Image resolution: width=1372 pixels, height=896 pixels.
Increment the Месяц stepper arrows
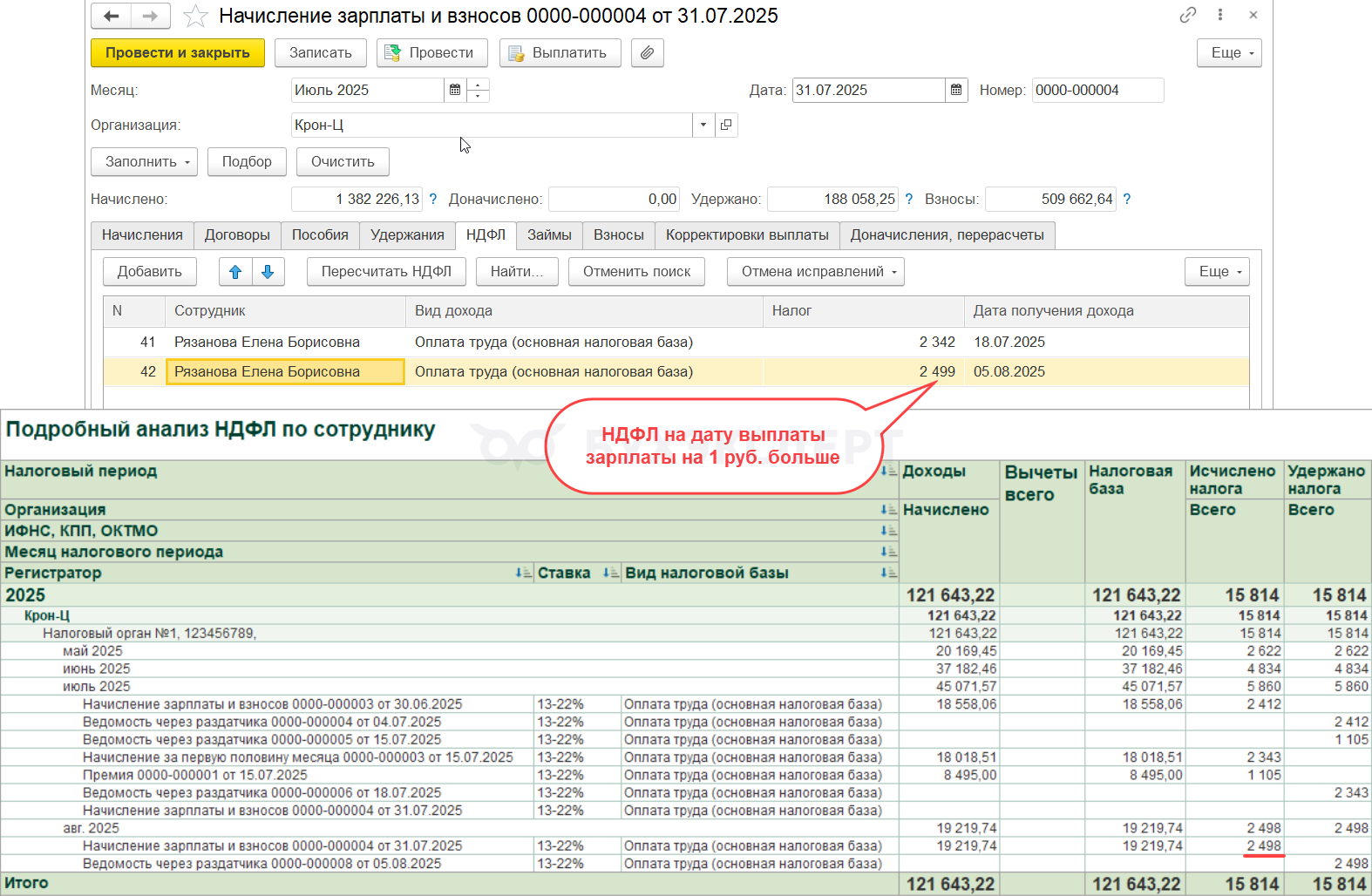tap(478, 85)
